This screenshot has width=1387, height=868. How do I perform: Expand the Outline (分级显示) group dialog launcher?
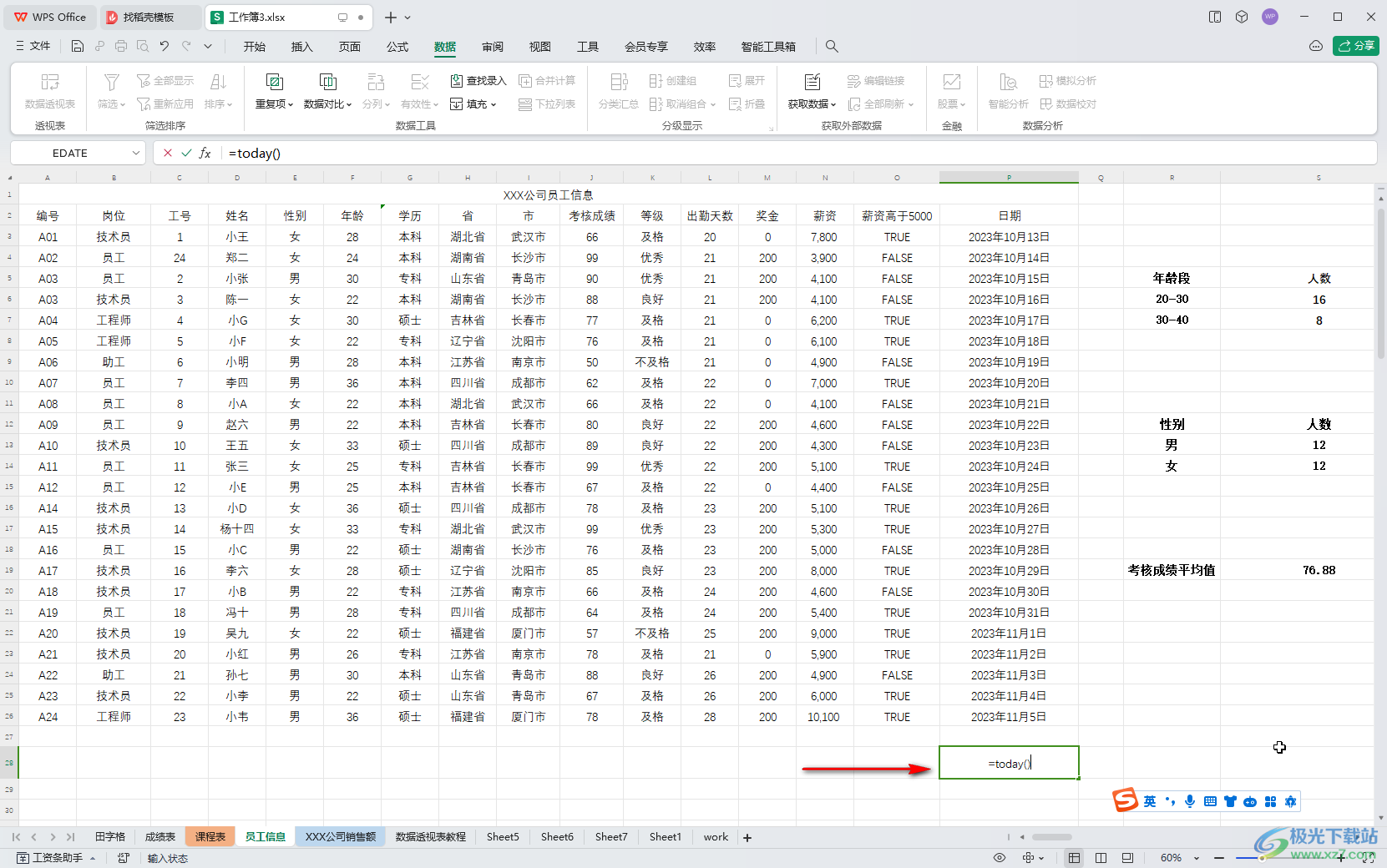pos(771,128)
